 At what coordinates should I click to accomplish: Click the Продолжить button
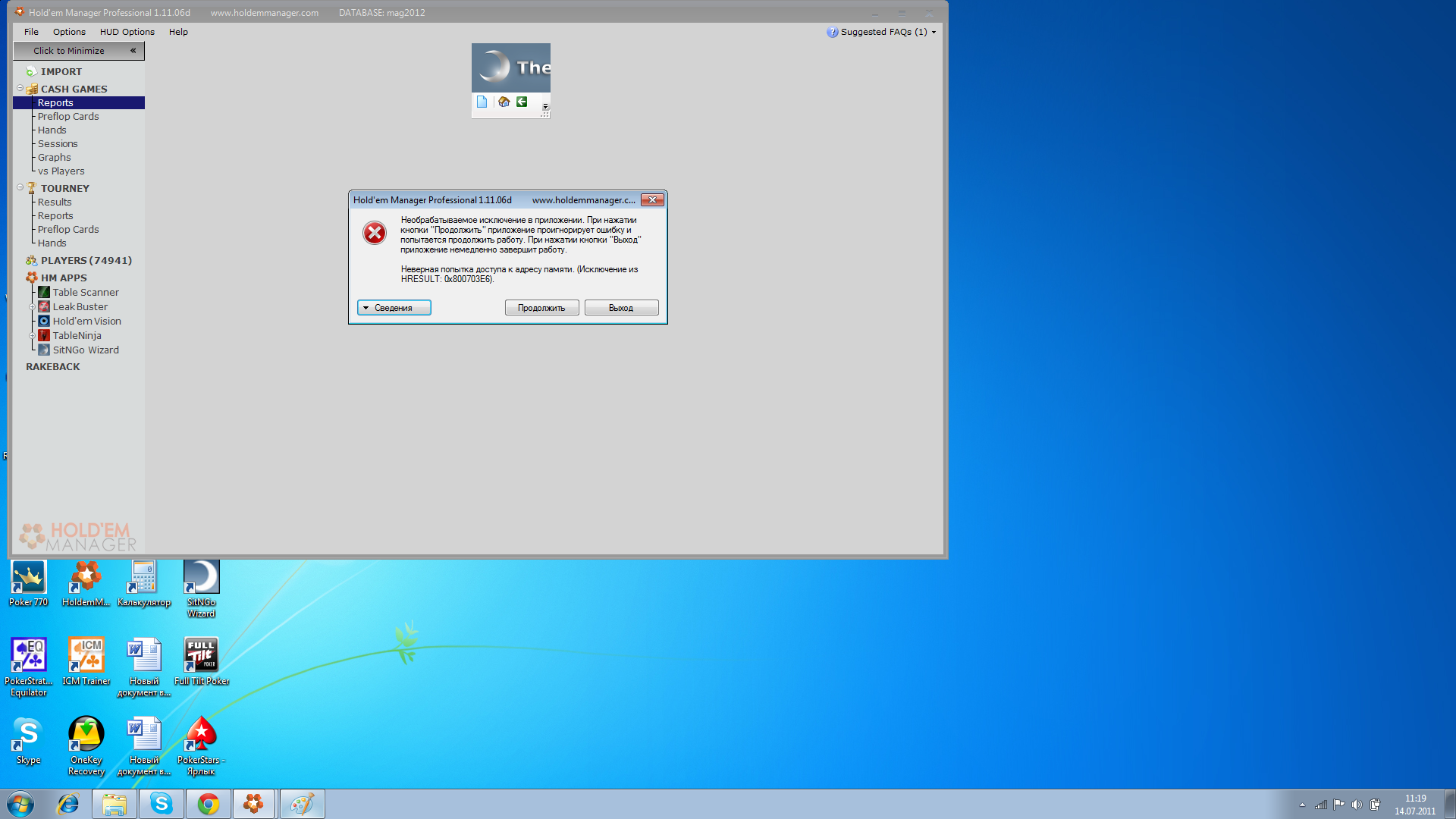pyautogui.click(x=541, y=308)
